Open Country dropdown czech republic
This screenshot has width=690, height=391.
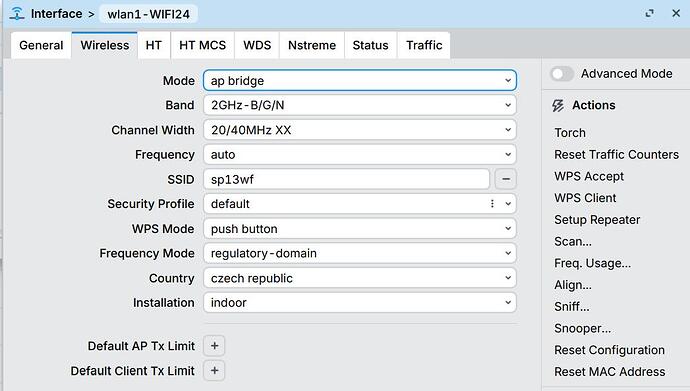360,278
